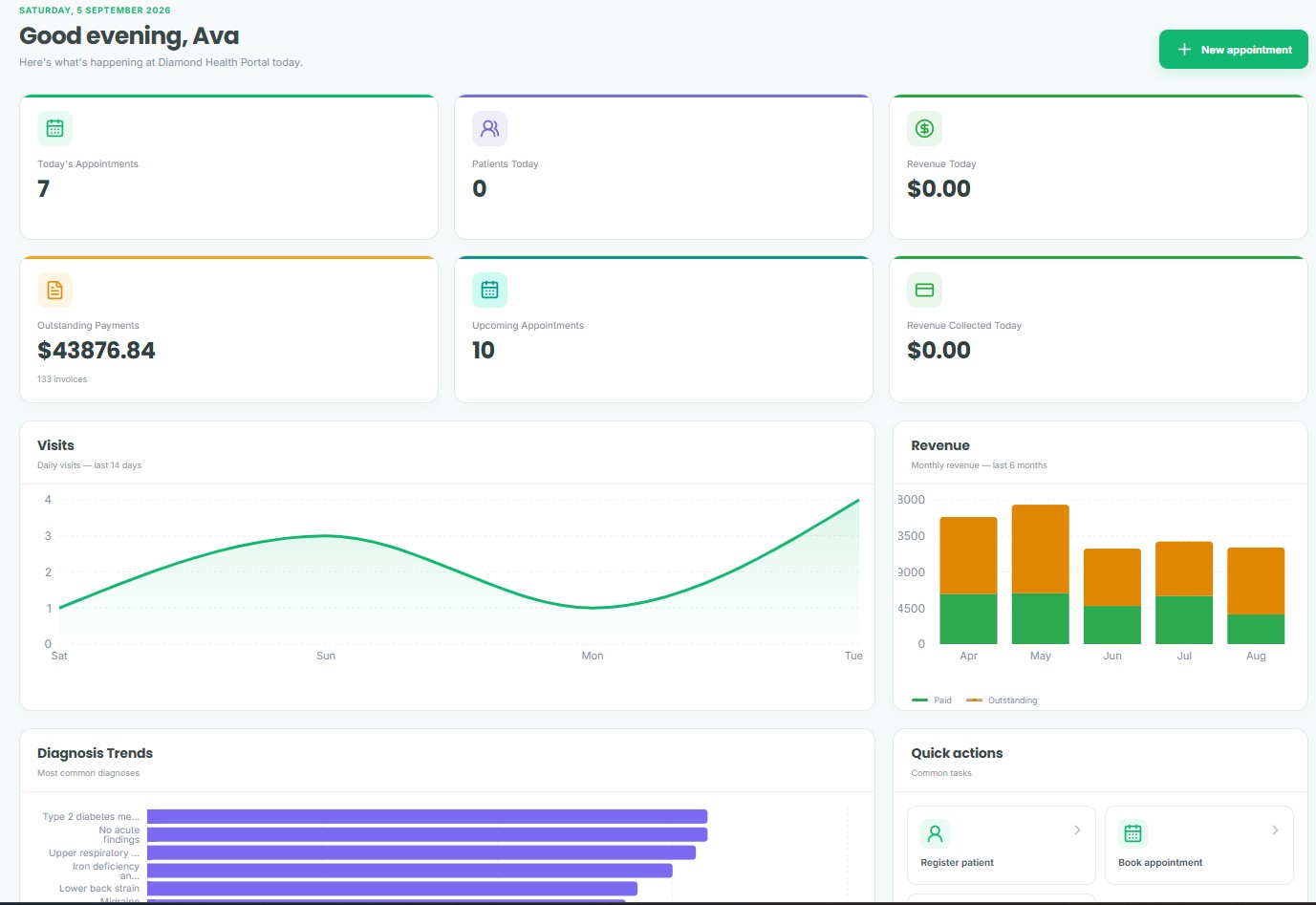The width and height of the screenshot is (1316, 905).
Task: Click the people icon in Patients Today card
Action: [x=489, y=128]
